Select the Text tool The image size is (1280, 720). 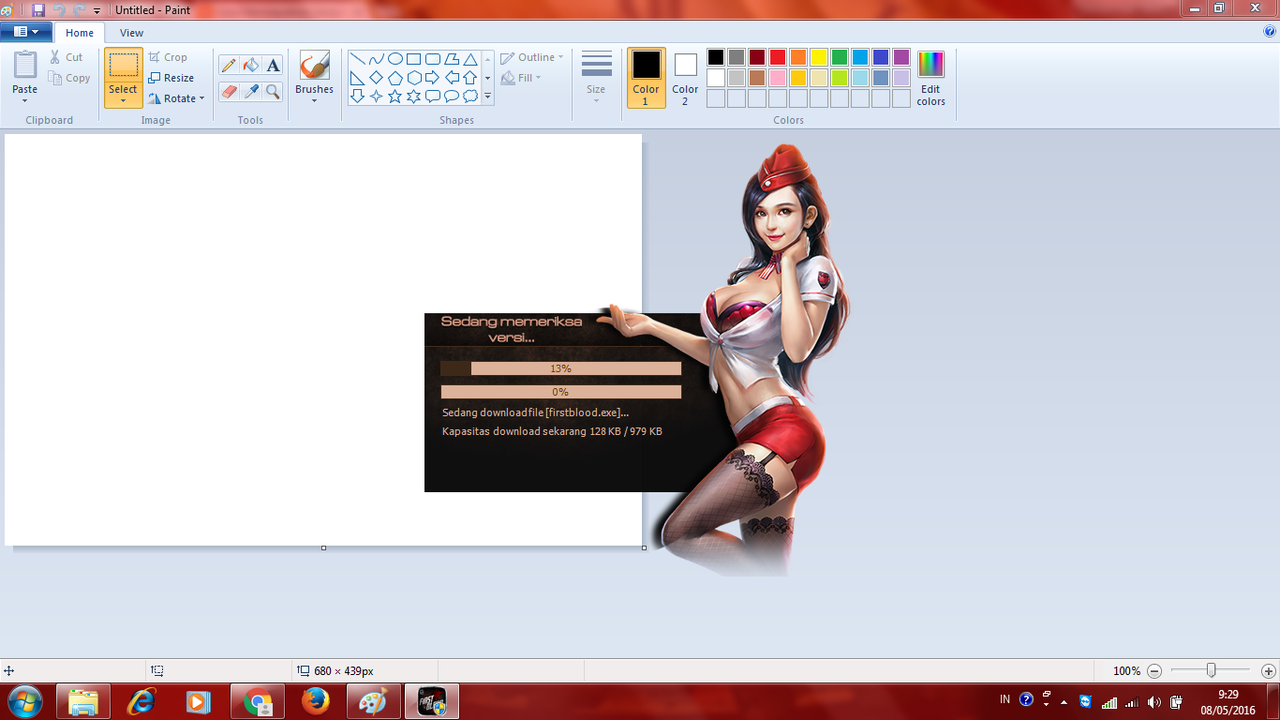(x=273, y=65)
